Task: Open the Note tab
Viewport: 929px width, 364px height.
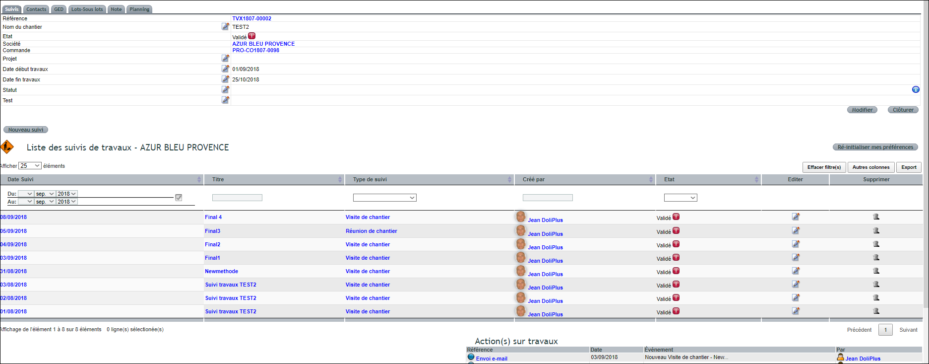Action: (x=117, y=9)
